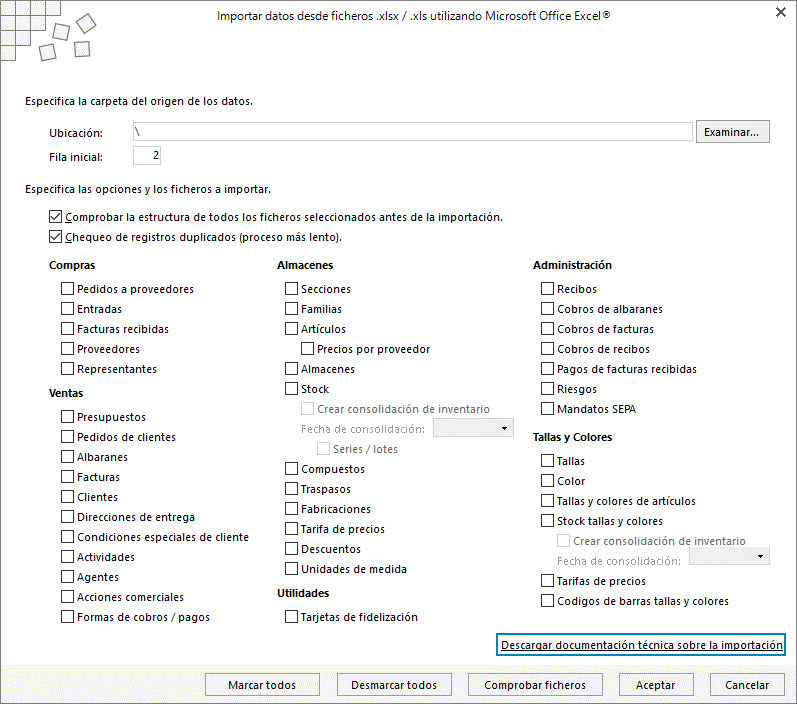797x704 pixels.
Task: Tick the Descuentos checkbox
Action: coord(291,548)
